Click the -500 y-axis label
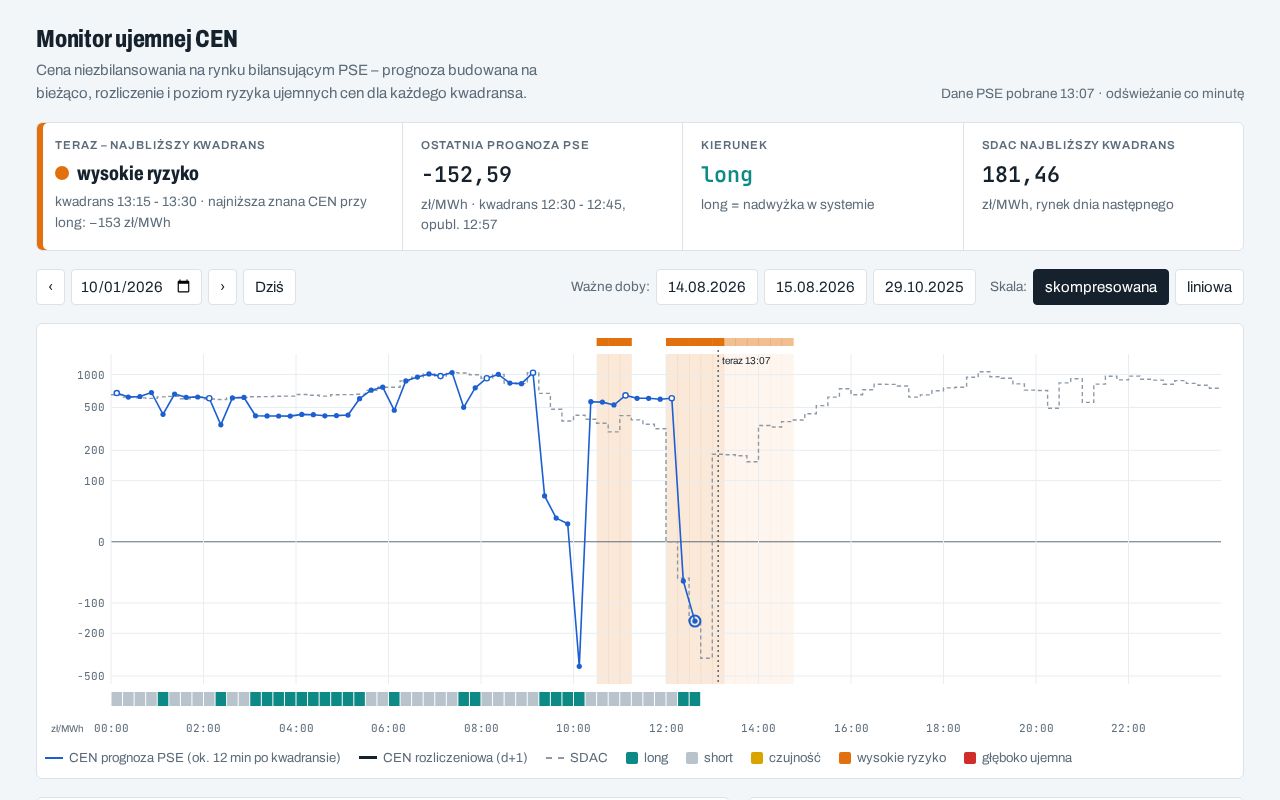The width and height of the screenshot is (1280, 800). [x=90, y=677]
